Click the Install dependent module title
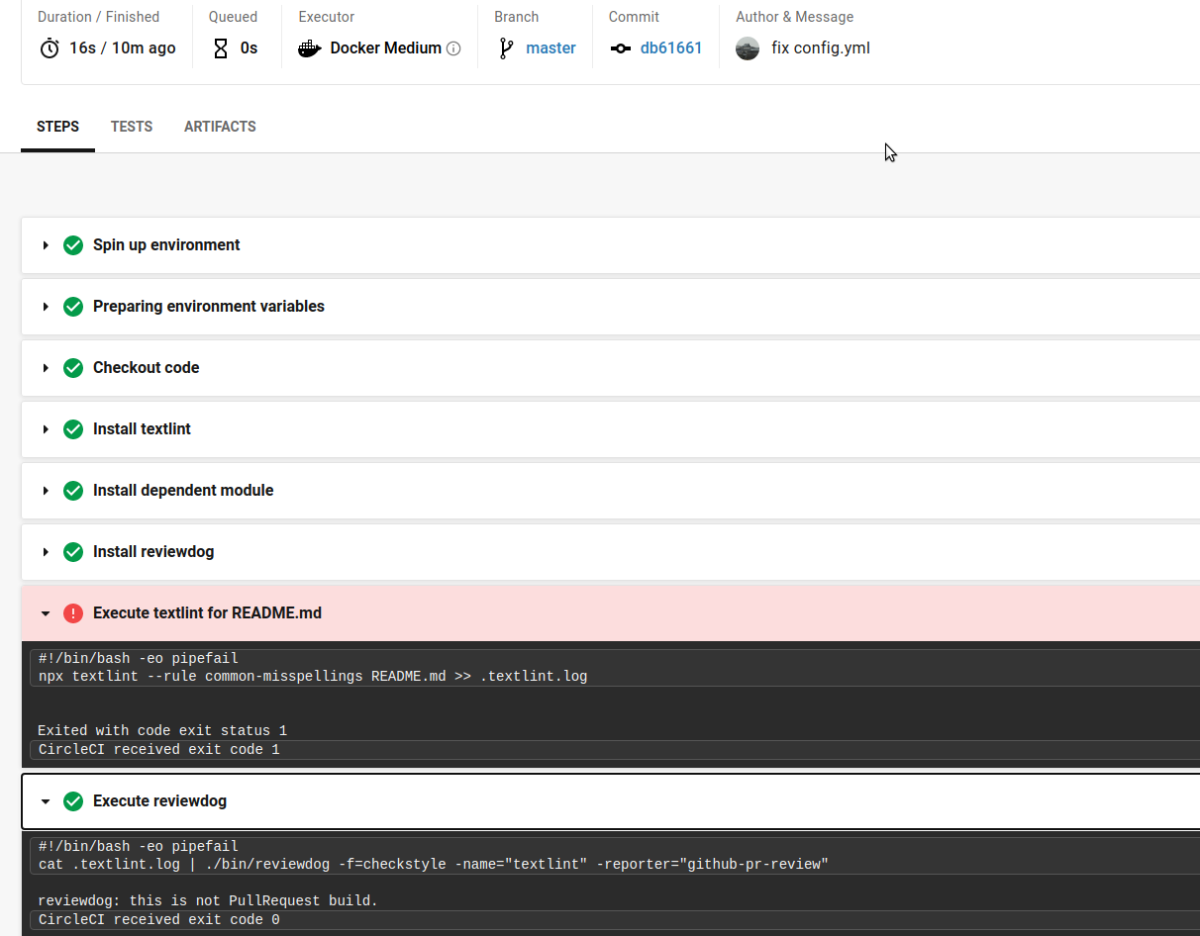1200x936 pixels. click(x=183, y=490)
